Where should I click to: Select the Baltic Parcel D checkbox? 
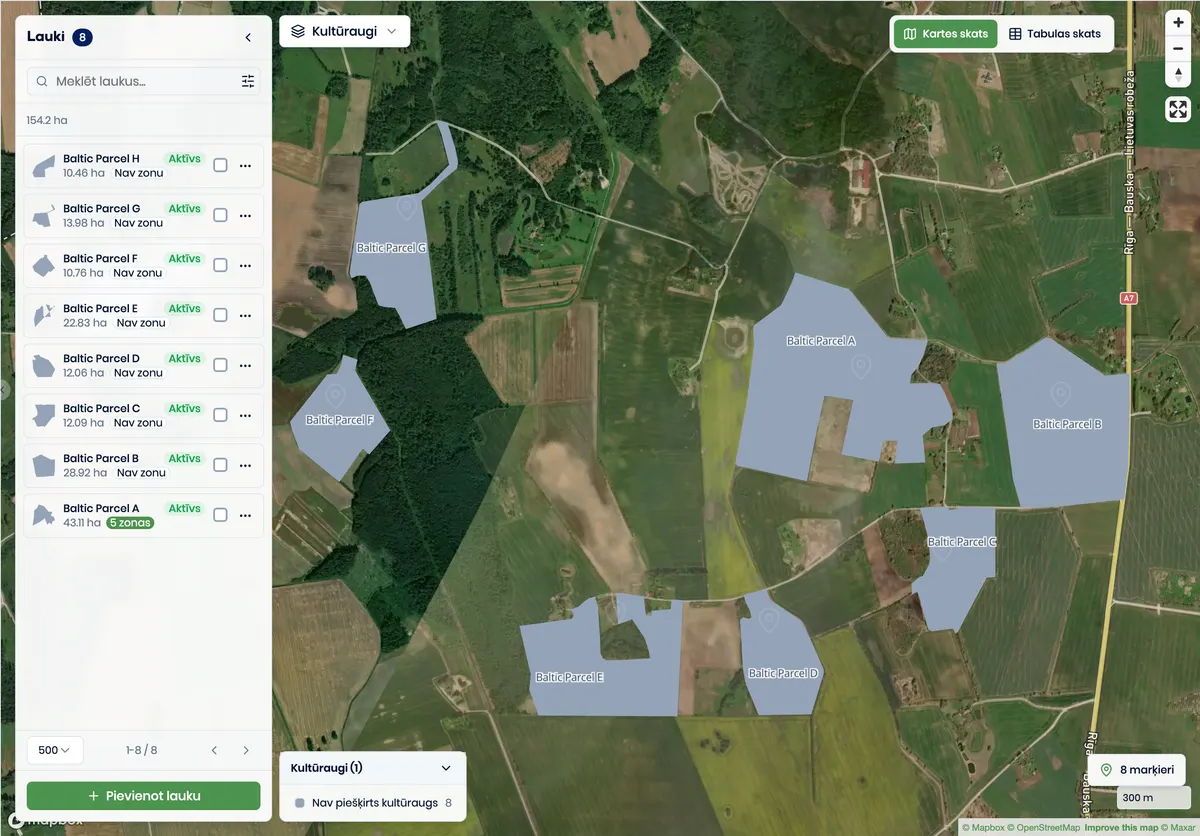pos(220,366)
